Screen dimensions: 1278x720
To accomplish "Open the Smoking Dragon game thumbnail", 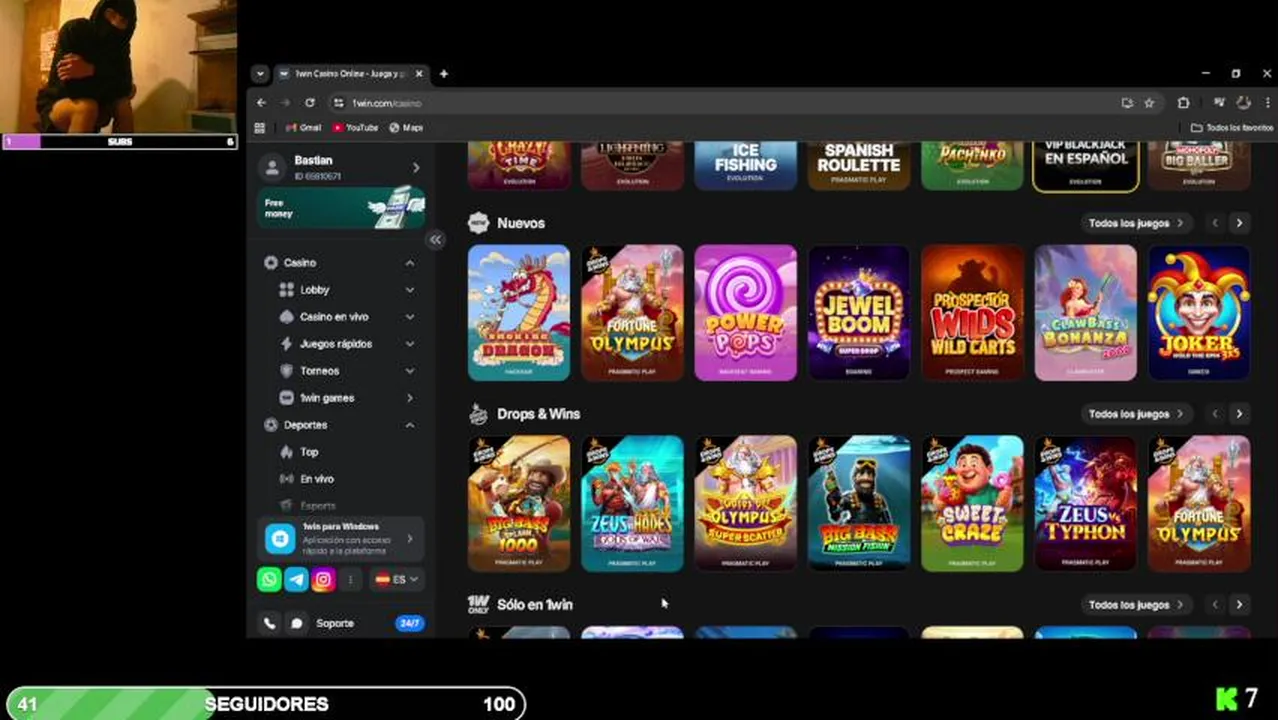I will (x=519, y=313).
